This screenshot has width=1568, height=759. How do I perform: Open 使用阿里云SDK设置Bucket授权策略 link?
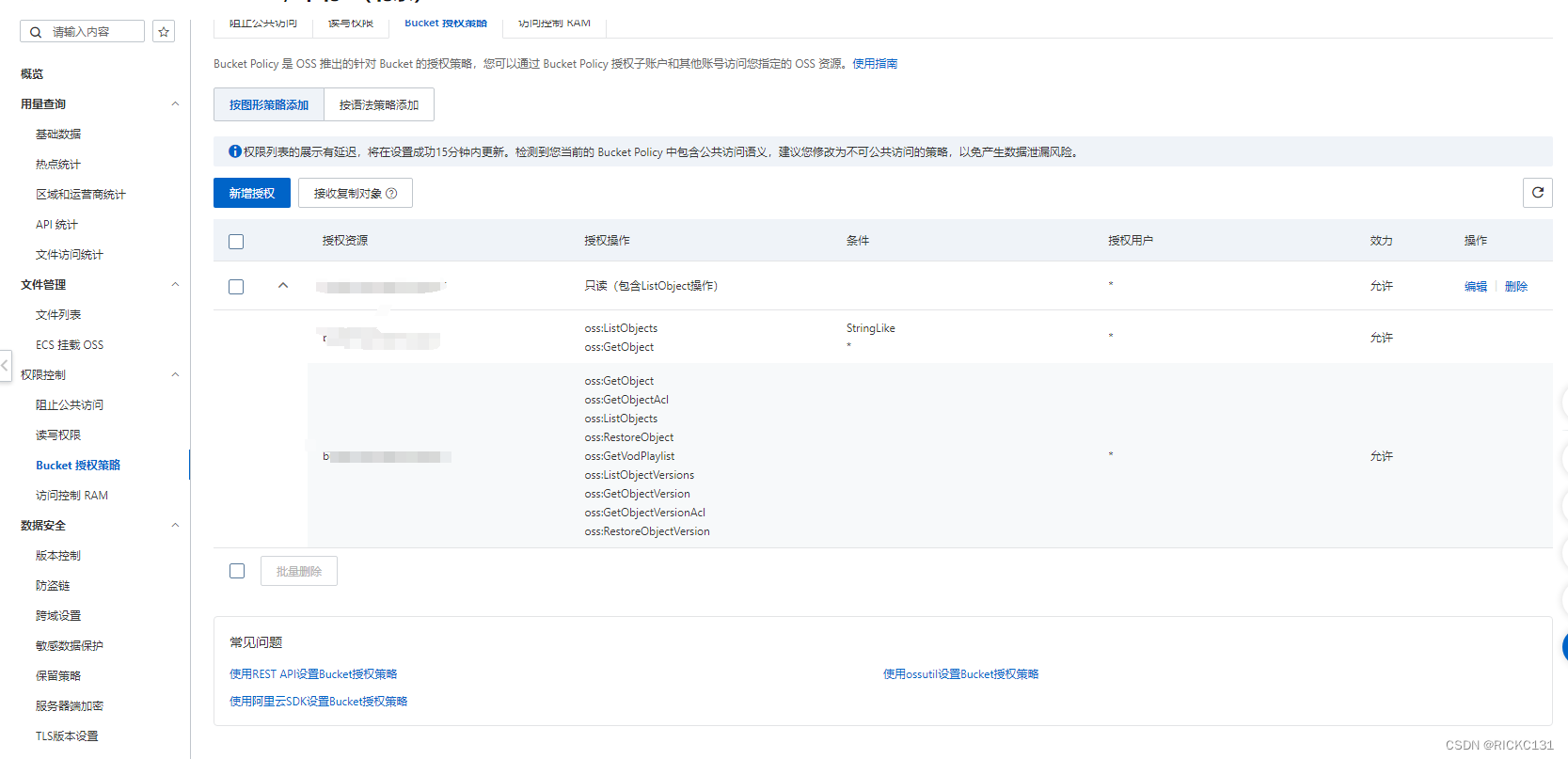[319, 702]
